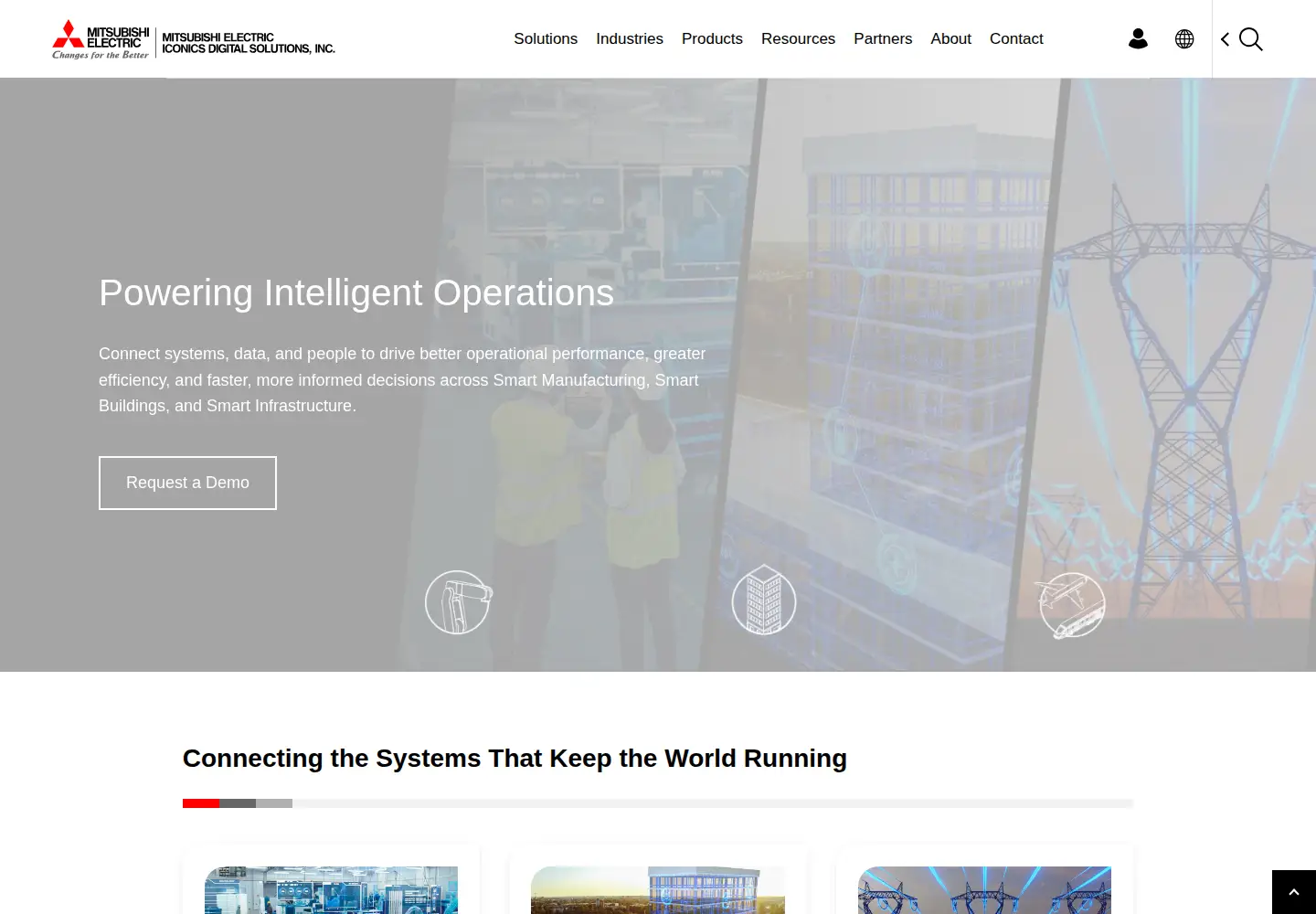Viewport: 1316px width, 914px height.
Task: Open the power pylons card image
Action: 984,890
